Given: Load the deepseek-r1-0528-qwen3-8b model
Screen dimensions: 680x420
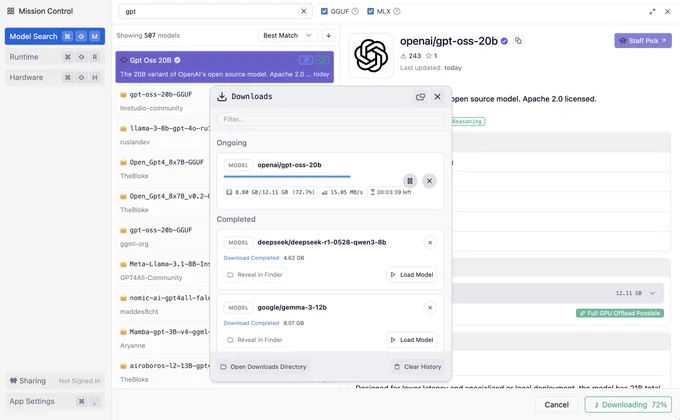Looking at the screenshot, I should coord(412,275).
